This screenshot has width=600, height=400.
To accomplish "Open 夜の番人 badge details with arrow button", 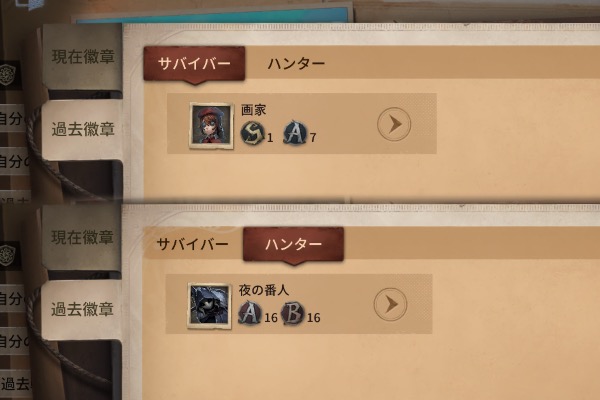I will click(390, 304).
